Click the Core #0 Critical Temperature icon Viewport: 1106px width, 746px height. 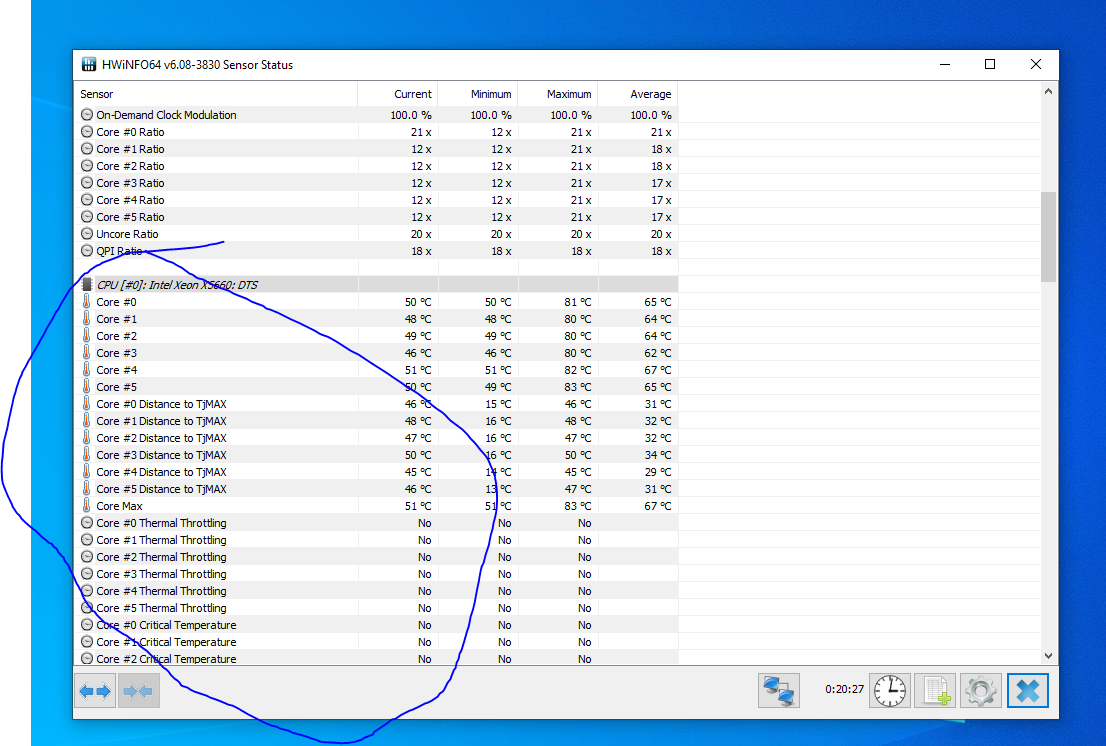coord(87,625)
